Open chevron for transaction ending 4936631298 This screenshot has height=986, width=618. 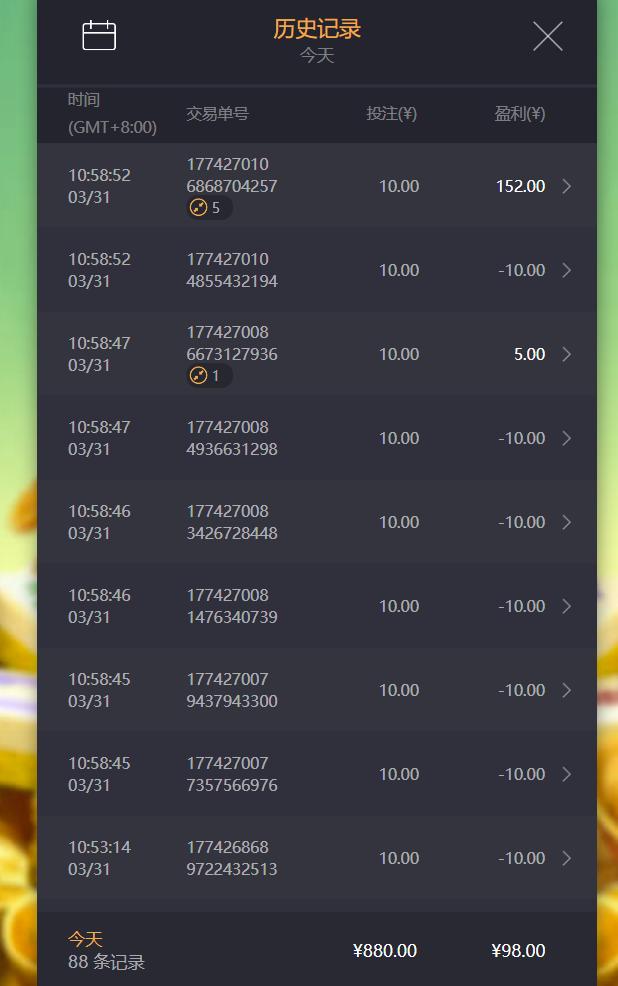pos(566,438)
